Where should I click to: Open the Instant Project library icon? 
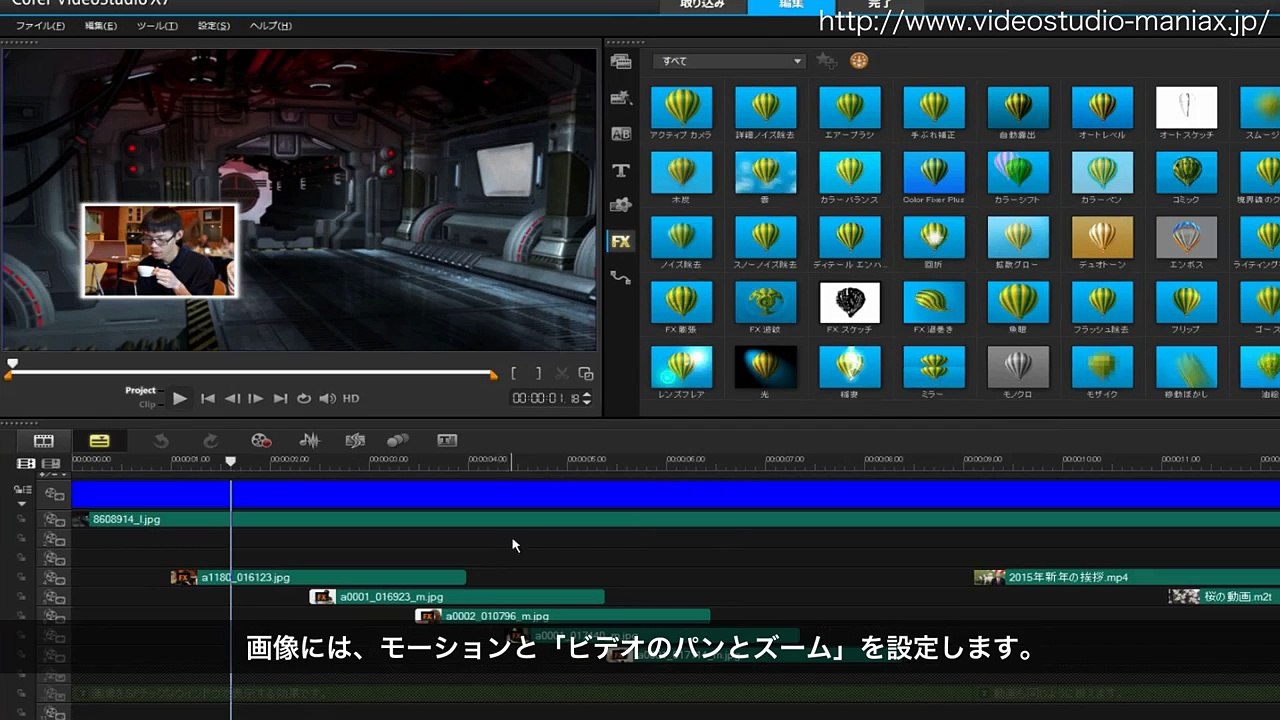pyautogui.click(x=621, y=98)
